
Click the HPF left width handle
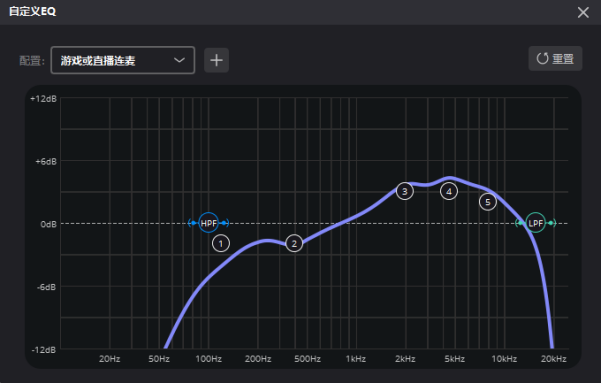pyautogui.click(x=192, y=223)
